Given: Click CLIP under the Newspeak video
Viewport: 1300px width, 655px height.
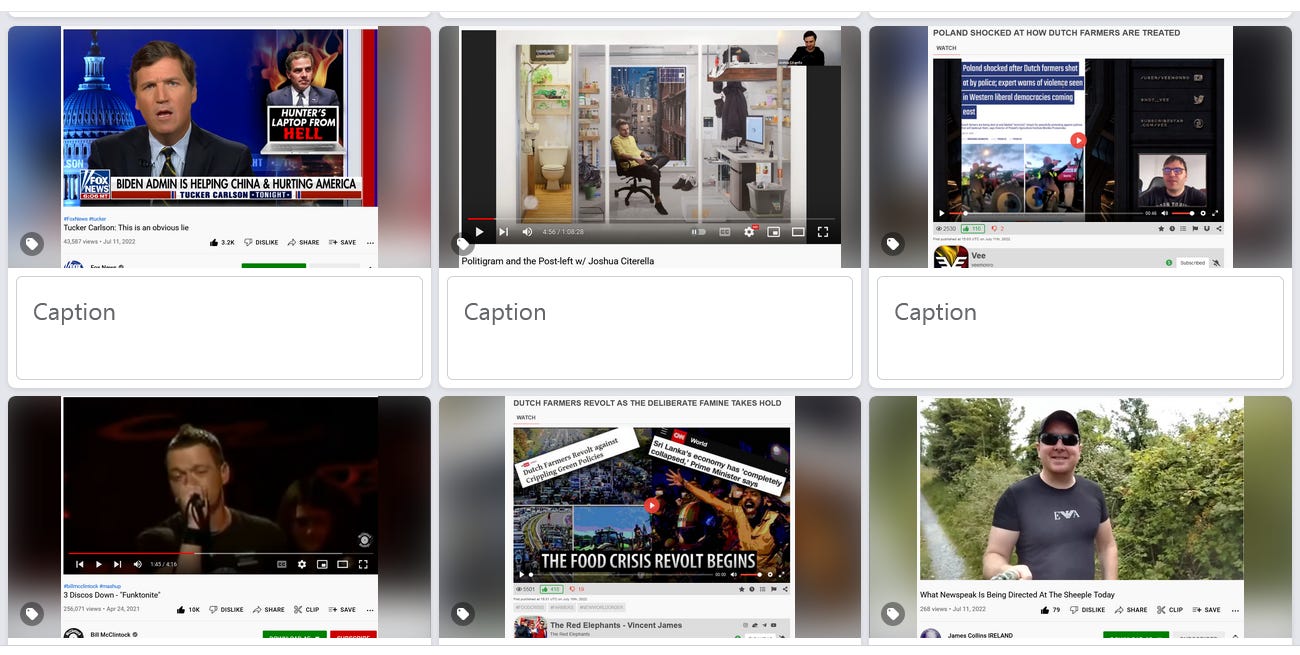Looking at the screenshot, I should (x=1170, y=610).
